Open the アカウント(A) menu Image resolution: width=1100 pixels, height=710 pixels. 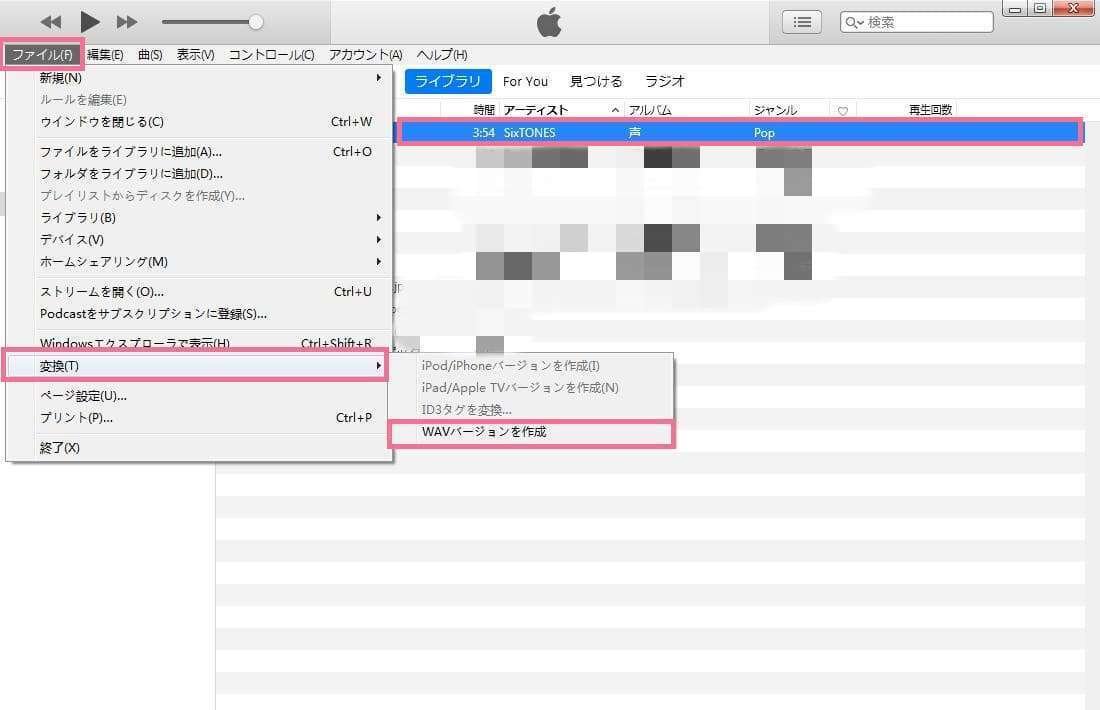[365, 55]
